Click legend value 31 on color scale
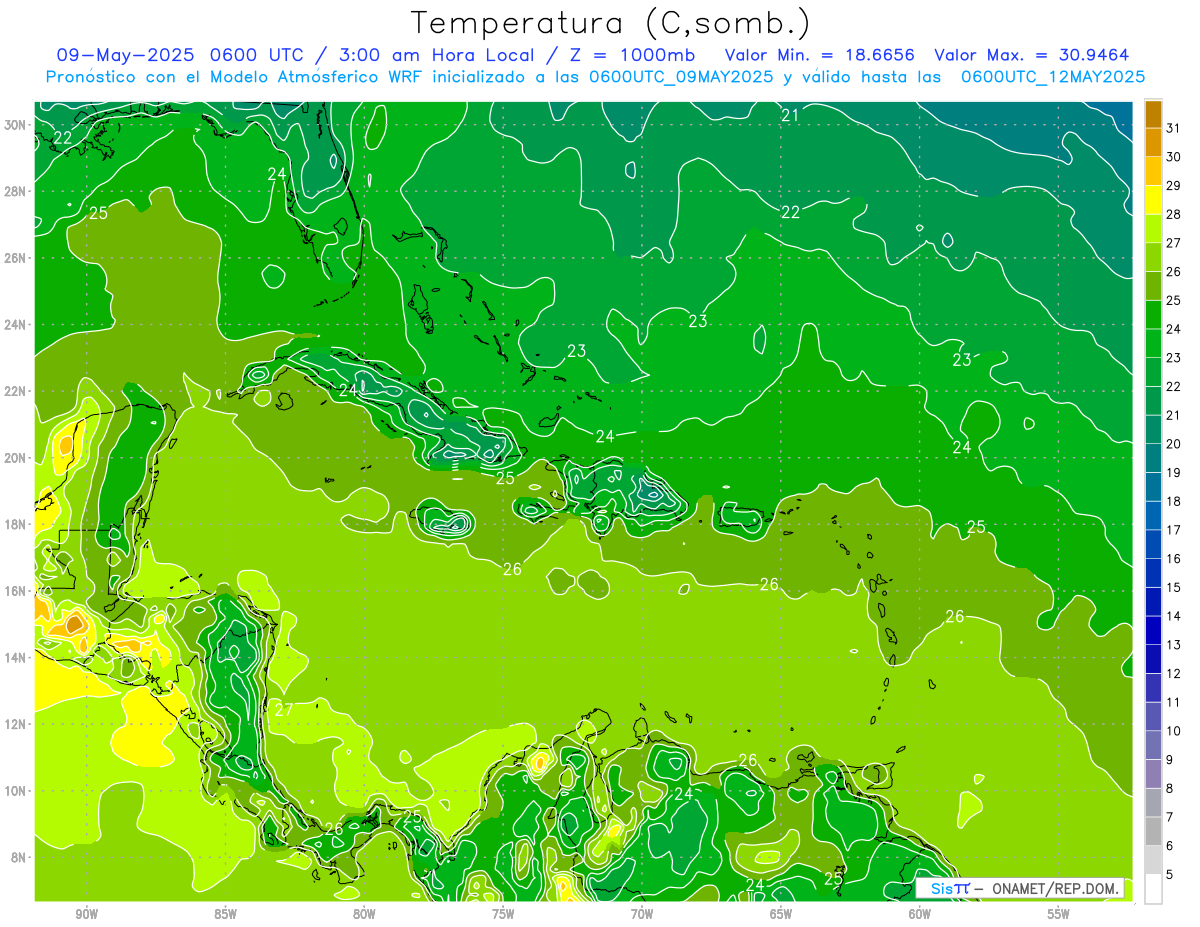 coord(1173,129)
